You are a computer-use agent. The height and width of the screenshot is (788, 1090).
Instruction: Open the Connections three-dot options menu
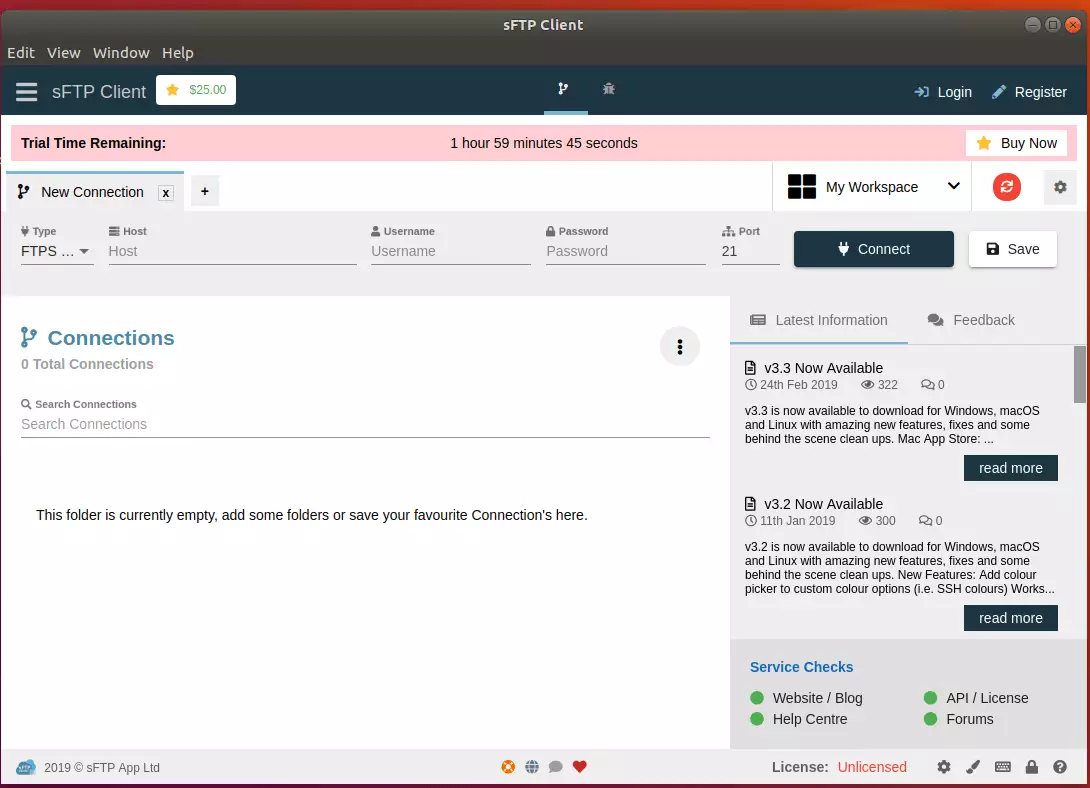[x=680, y=347]
